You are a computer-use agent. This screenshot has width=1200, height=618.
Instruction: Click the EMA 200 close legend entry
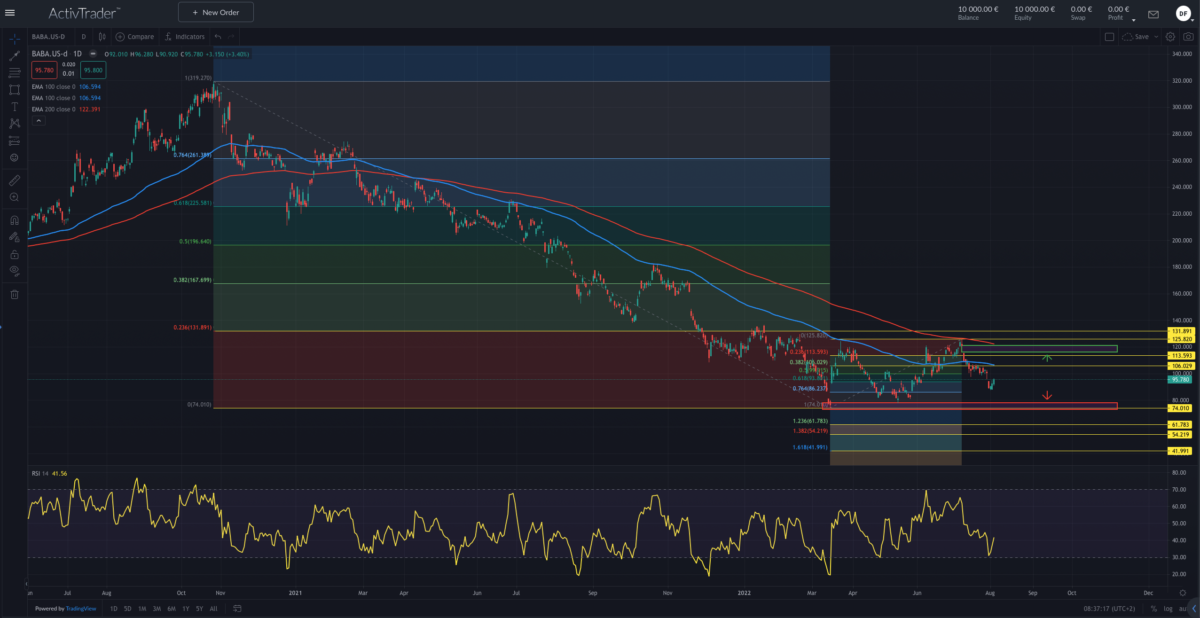tap(66, 109)
